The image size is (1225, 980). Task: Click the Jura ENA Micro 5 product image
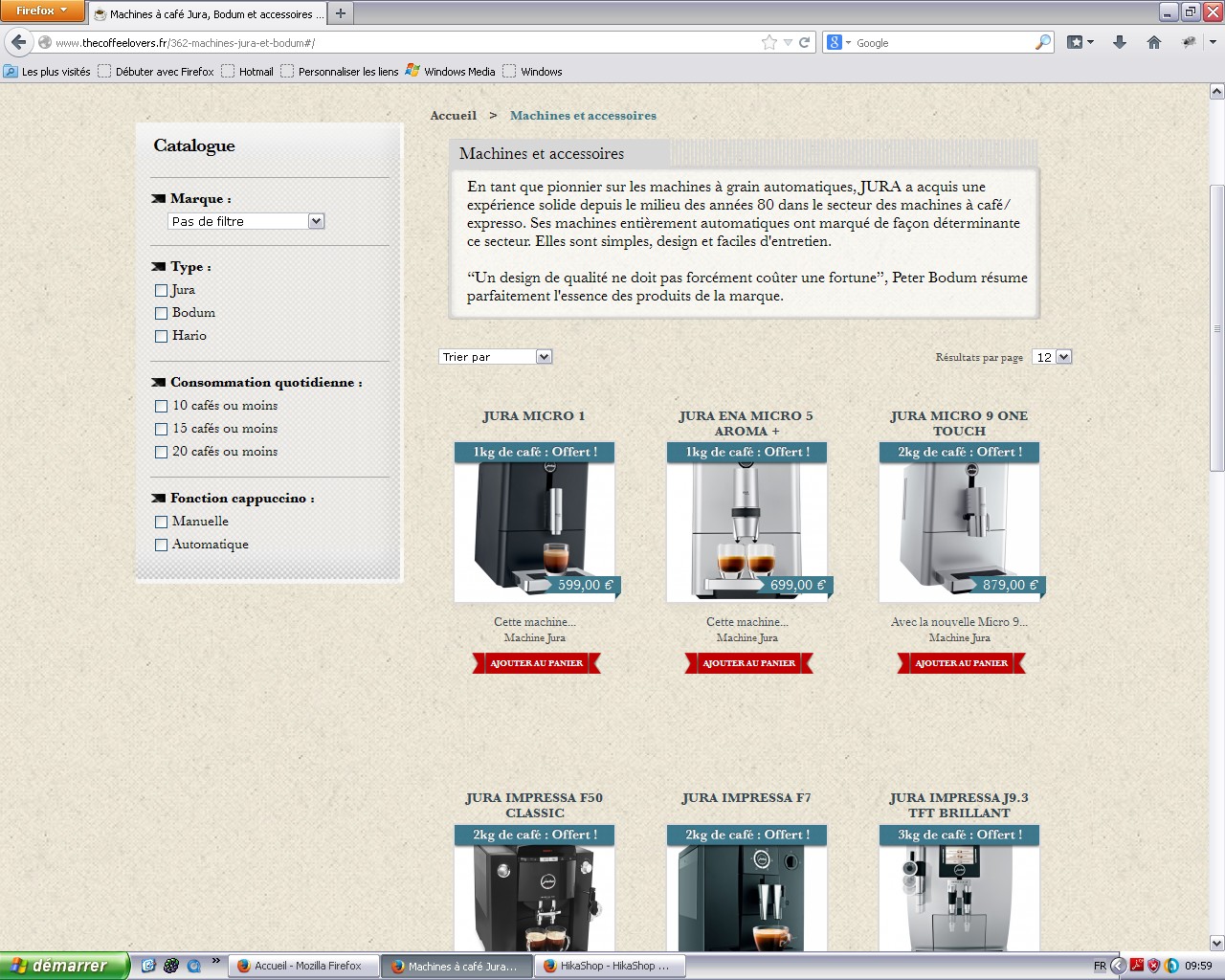(x=746, y=523)
